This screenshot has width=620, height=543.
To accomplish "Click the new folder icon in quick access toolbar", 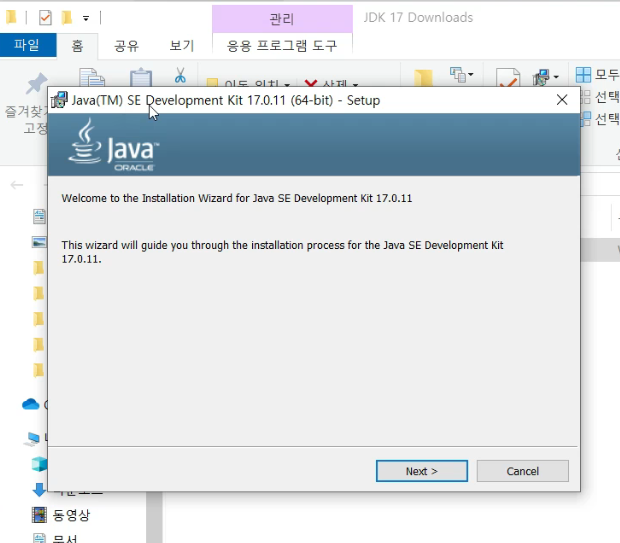I will [67, 17].
